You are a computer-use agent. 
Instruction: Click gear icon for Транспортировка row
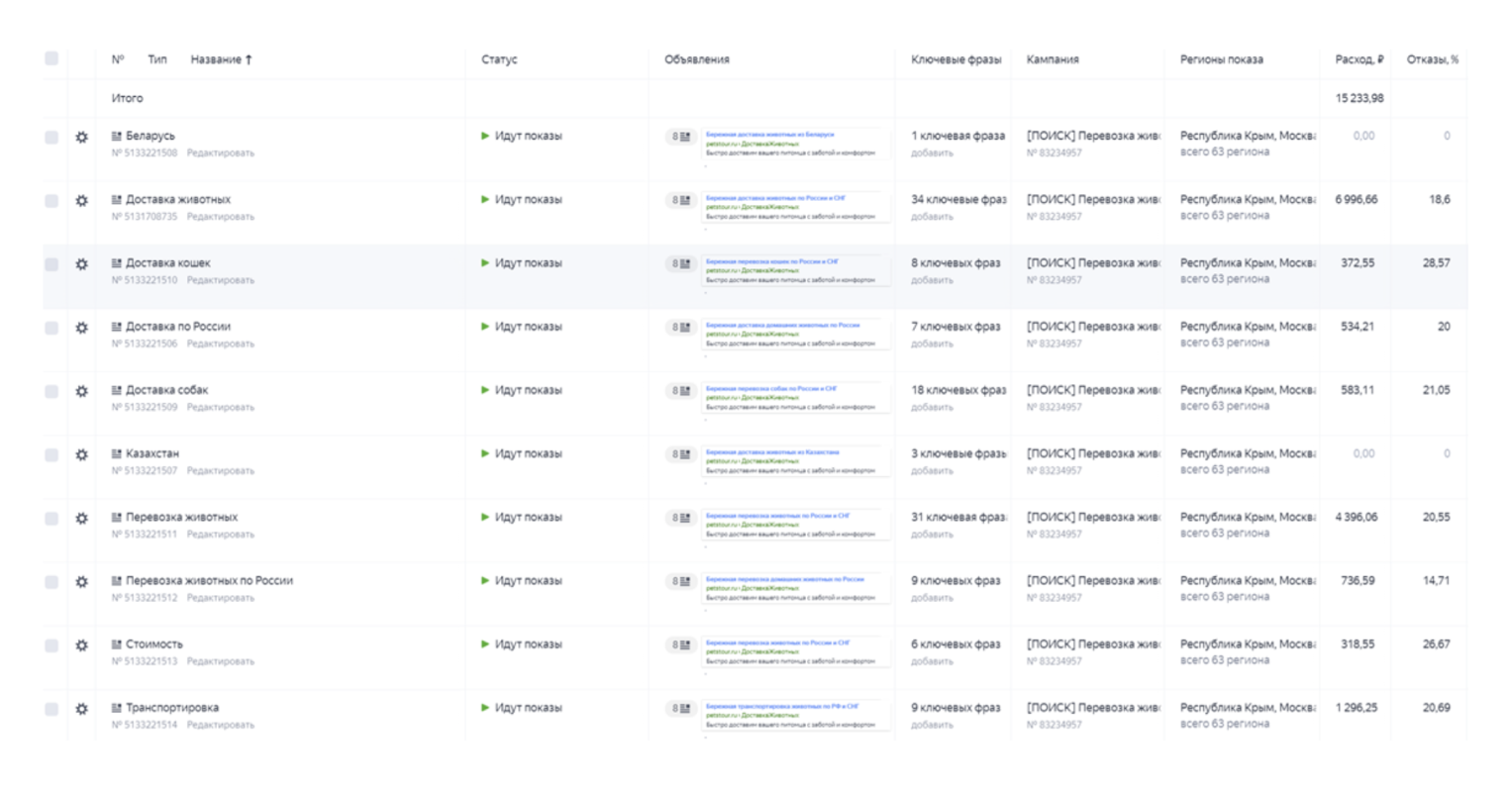pos(81,709)
